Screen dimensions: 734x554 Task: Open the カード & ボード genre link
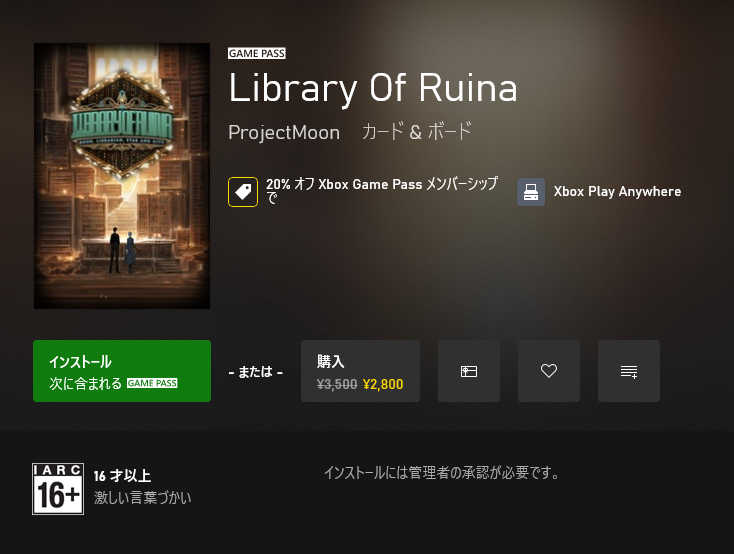point(417,132)
